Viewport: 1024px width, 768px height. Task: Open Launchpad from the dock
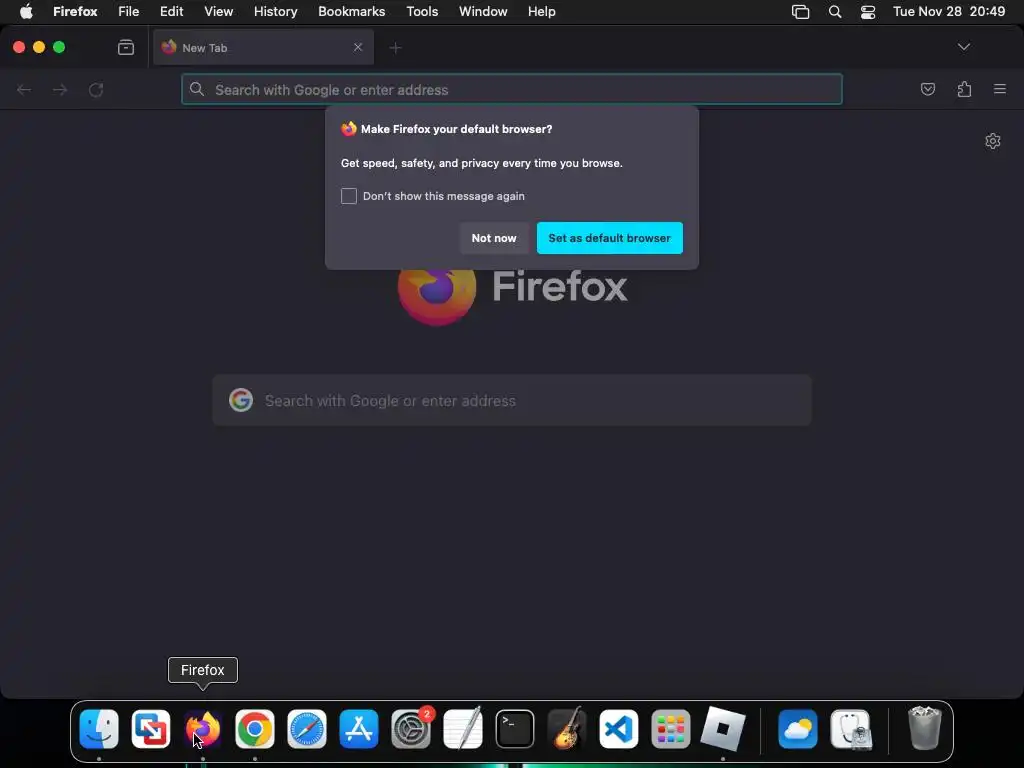pyautogui.click(x=671, y=729)
